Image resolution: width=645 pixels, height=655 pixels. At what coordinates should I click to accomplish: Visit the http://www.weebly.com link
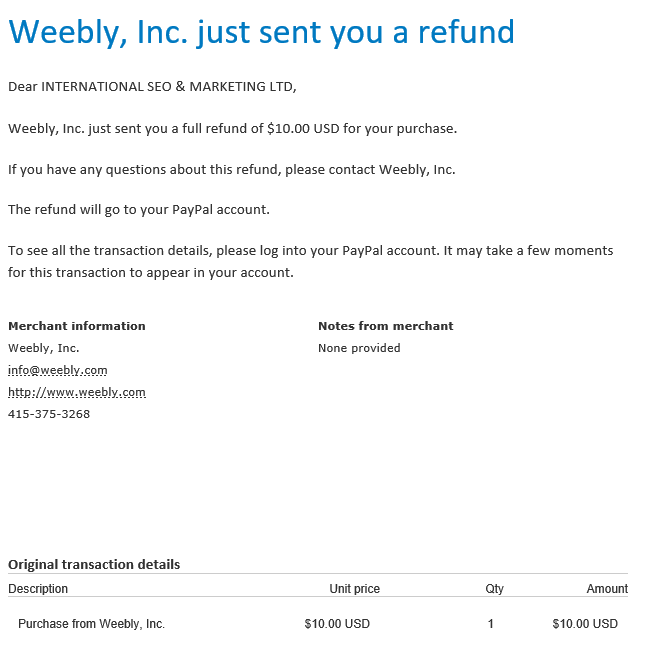pos(77,392)
